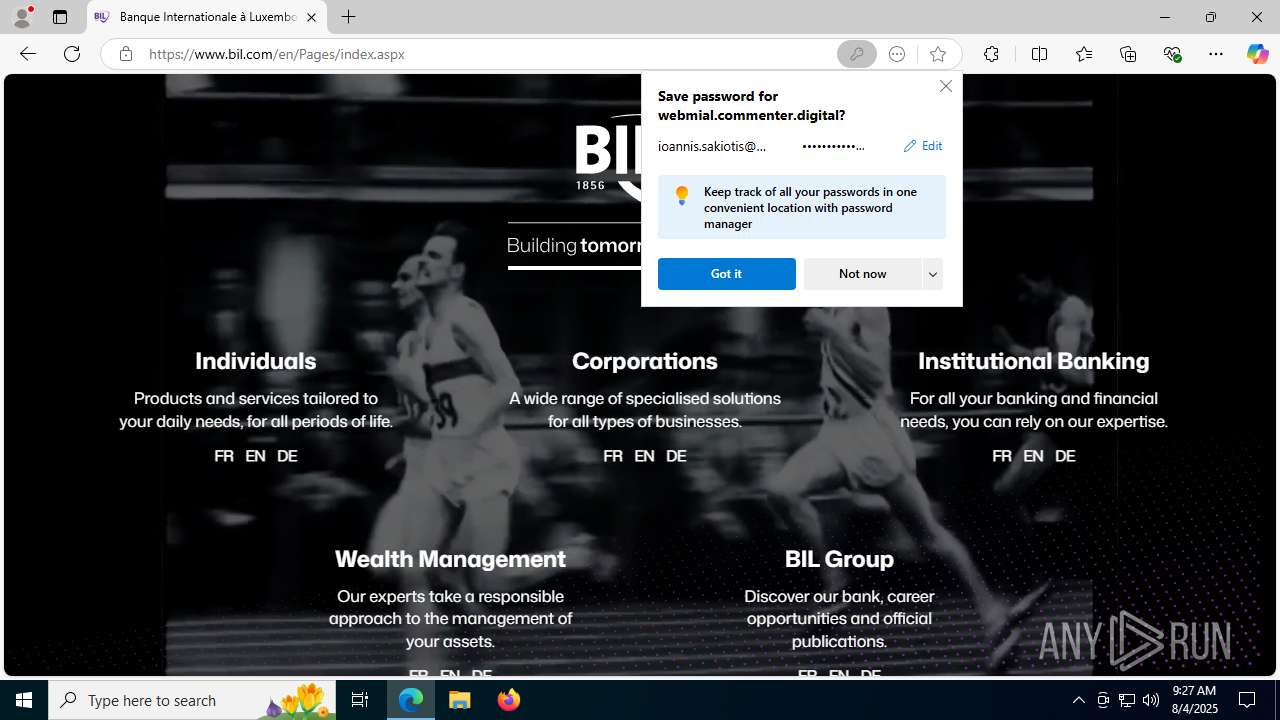
Task: Choose EN under Corporations
Action: [x=644, y=456]
